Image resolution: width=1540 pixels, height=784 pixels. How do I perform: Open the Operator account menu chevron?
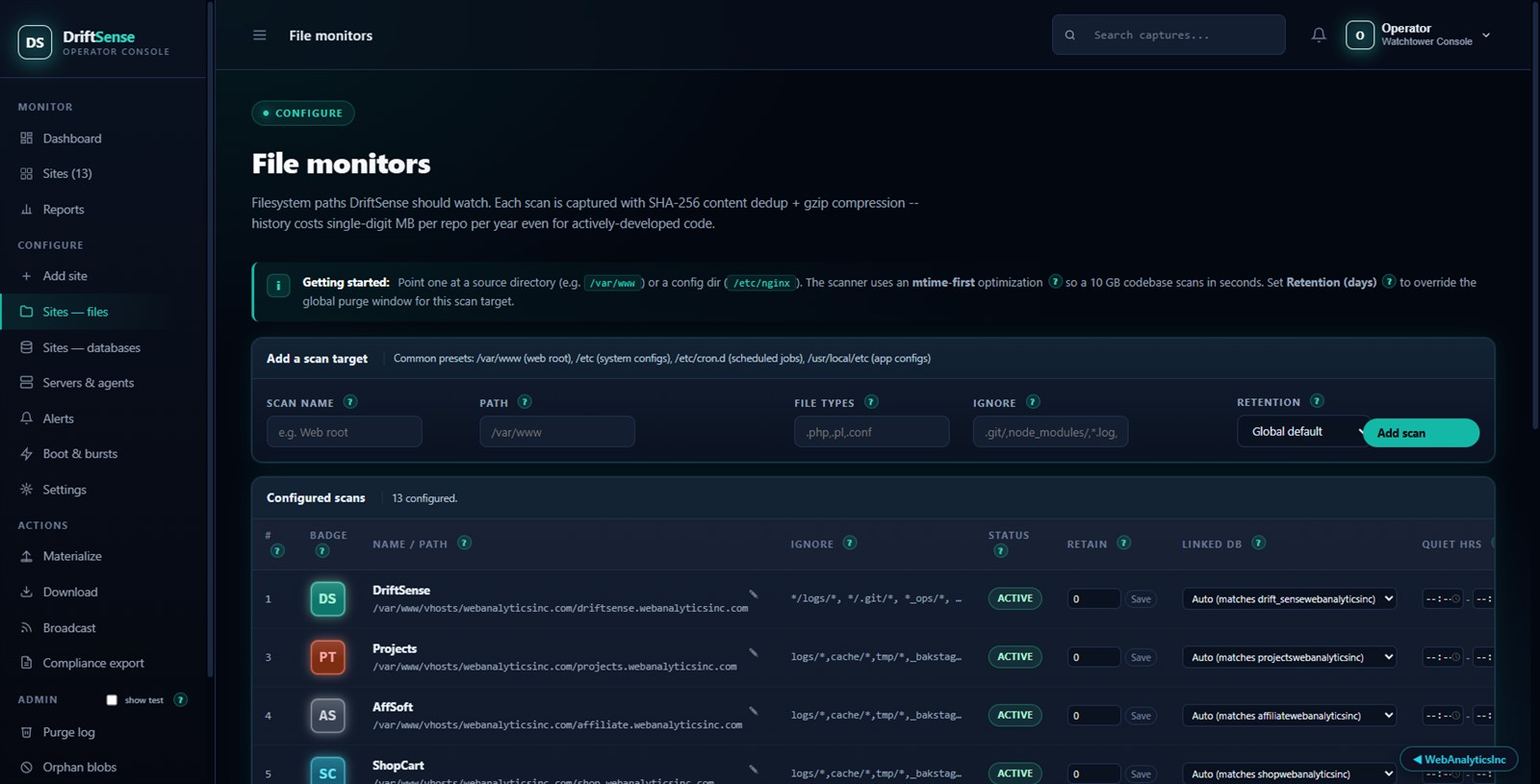pyautogui.click(x=1486, y=36)
